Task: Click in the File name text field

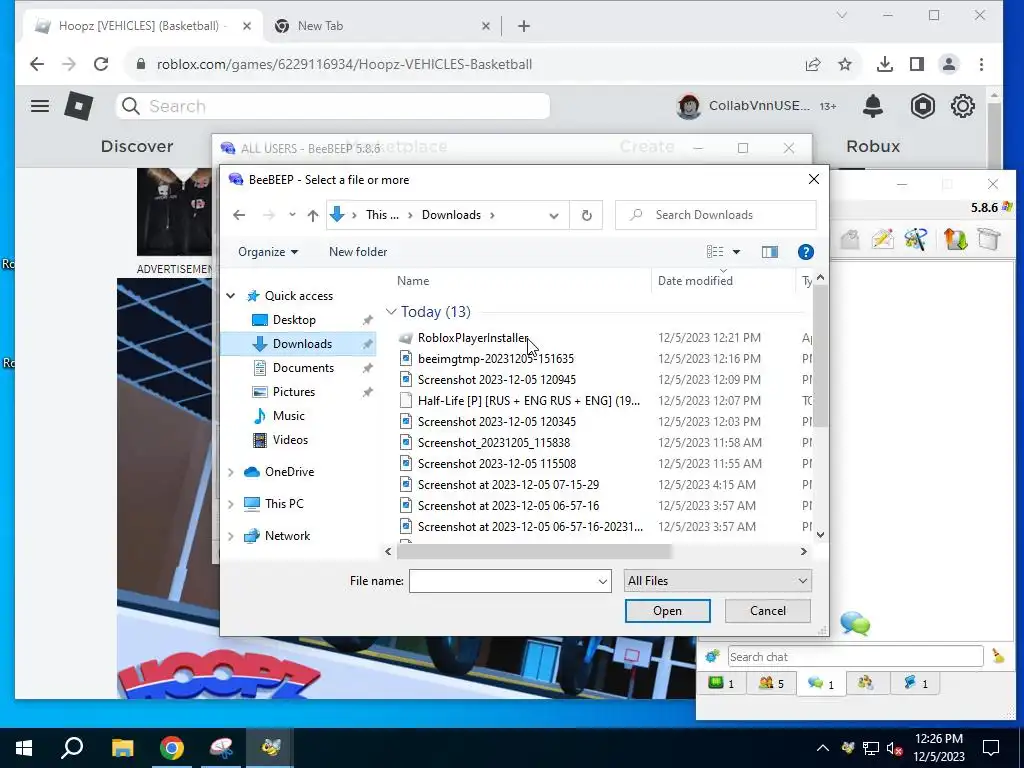Action: [502, 581]
